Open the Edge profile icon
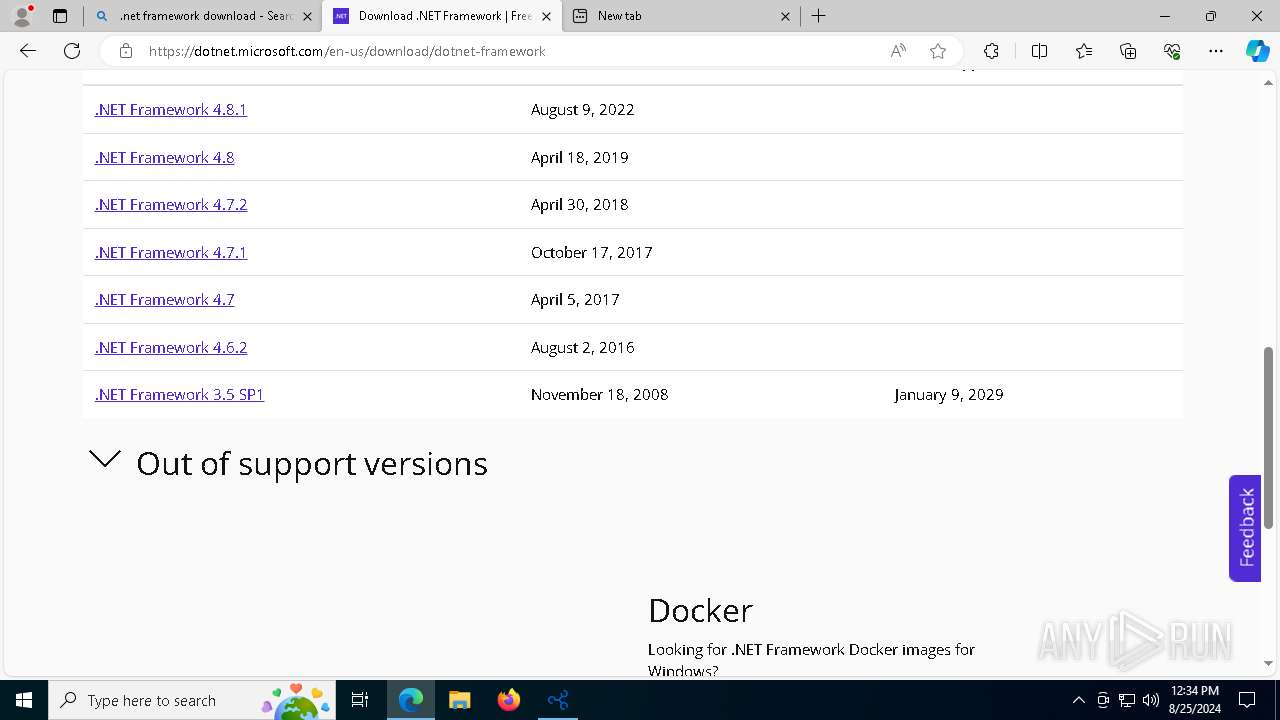The image size is (1280, 720). (22, 16)
